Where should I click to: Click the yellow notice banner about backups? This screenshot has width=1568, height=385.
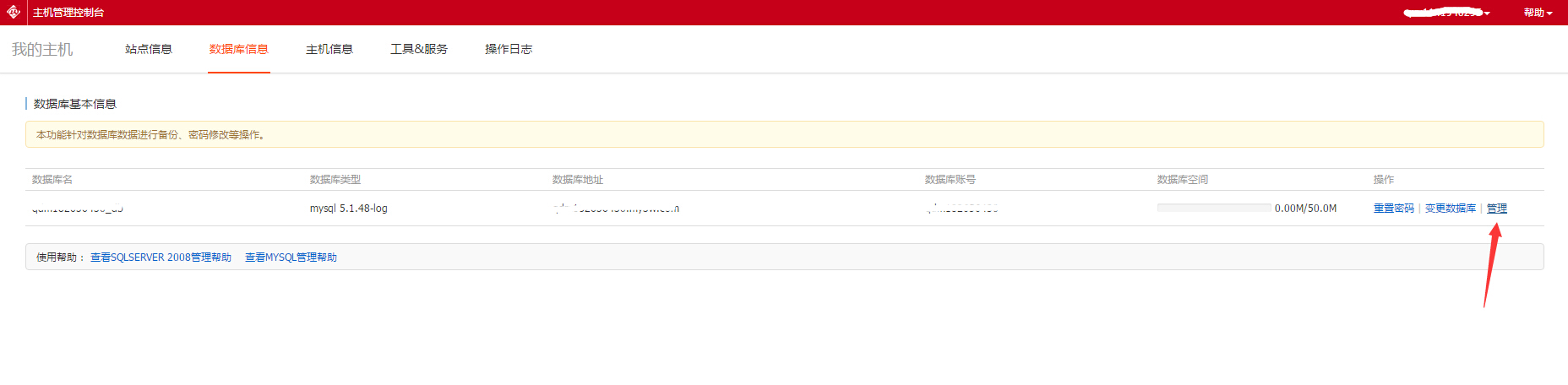click(x=784, y=134)
